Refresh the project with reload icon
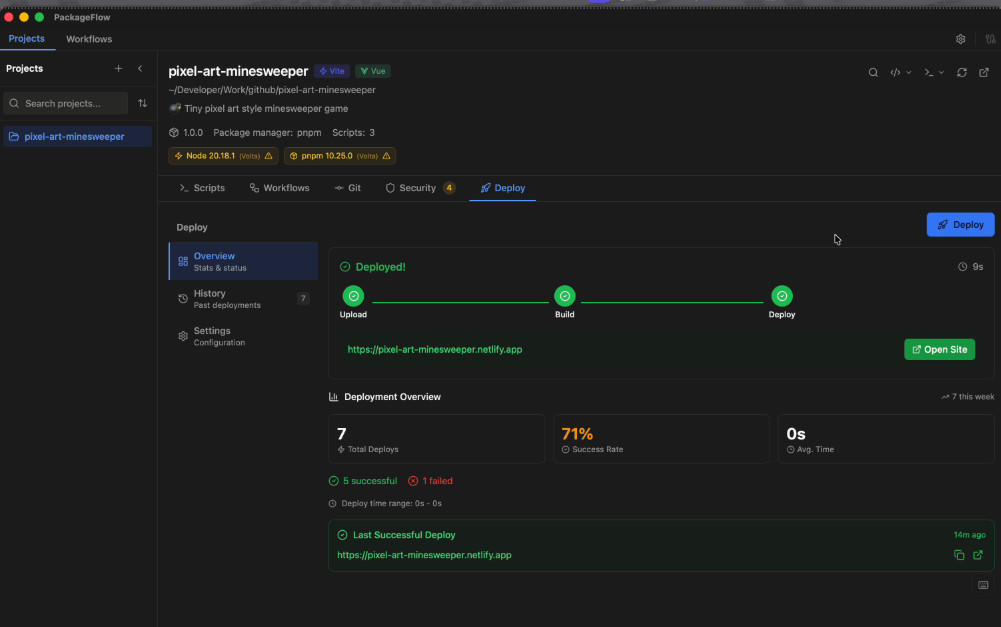1001x627 pixels. pyautogui.click(x=961, y=72)
